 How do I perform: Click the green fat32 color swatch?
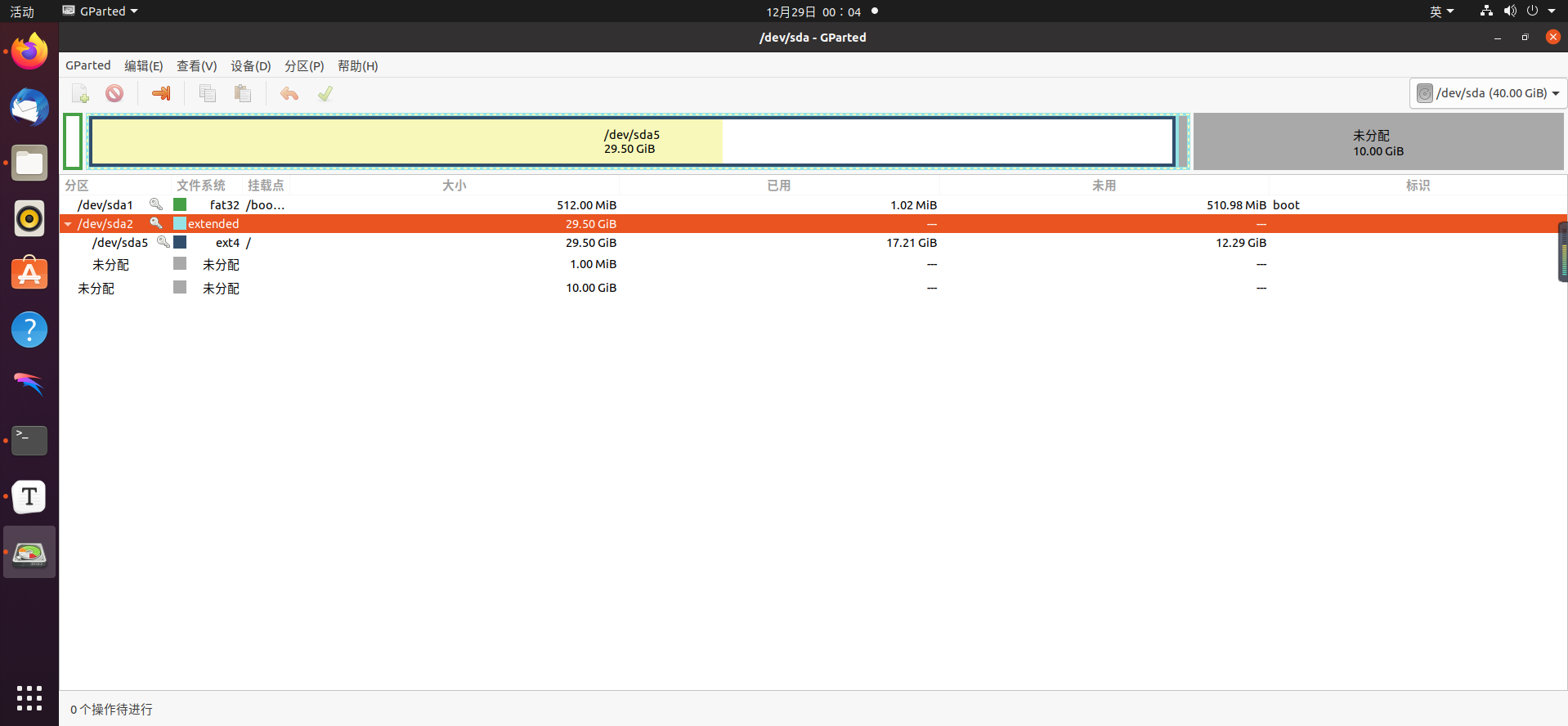coord(180,204)
